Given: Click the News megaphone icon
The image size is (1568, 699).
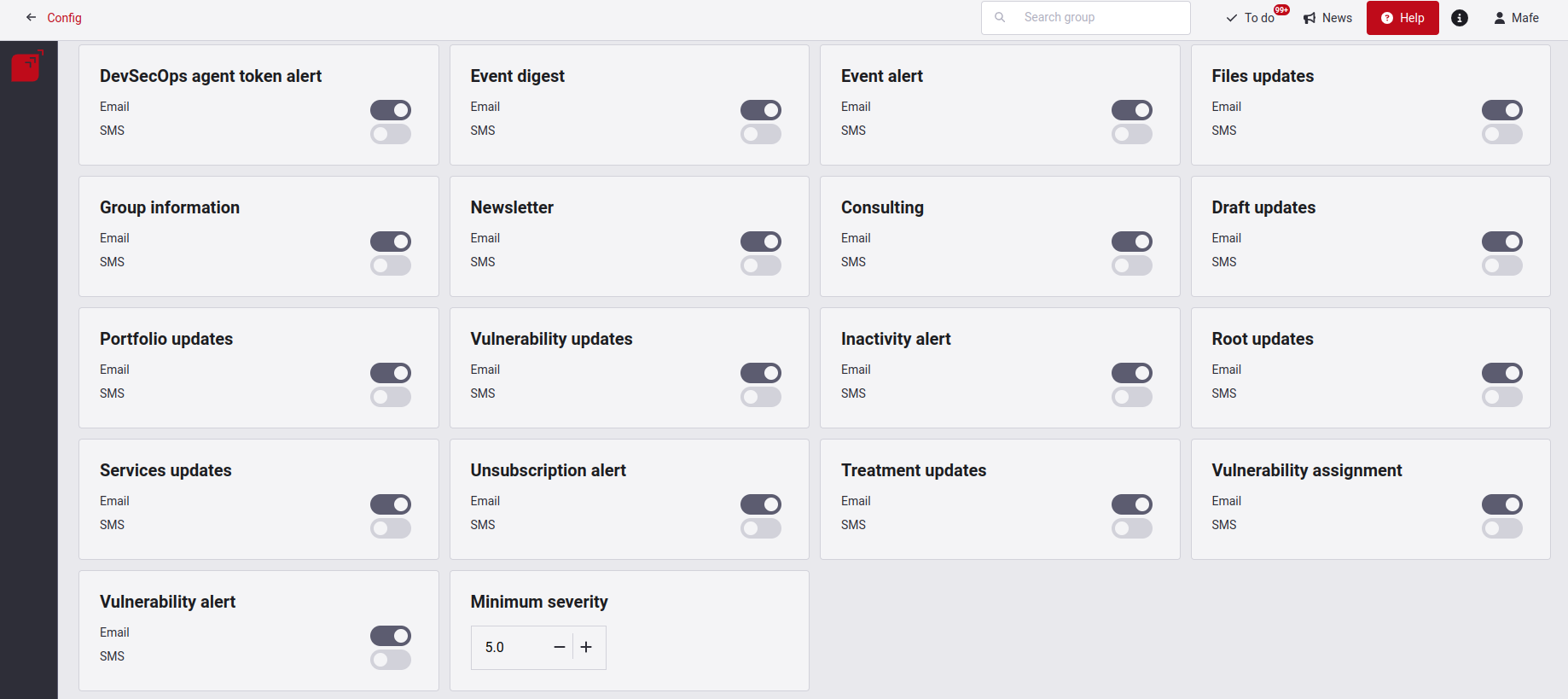Looking at the screenshot, I should (x=1309, y=17).
